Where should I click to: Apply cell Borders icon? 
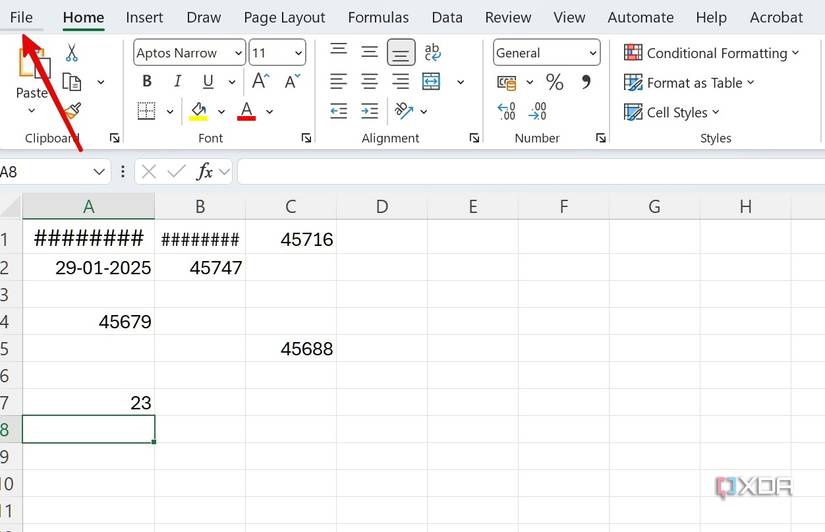click(146, 111)
